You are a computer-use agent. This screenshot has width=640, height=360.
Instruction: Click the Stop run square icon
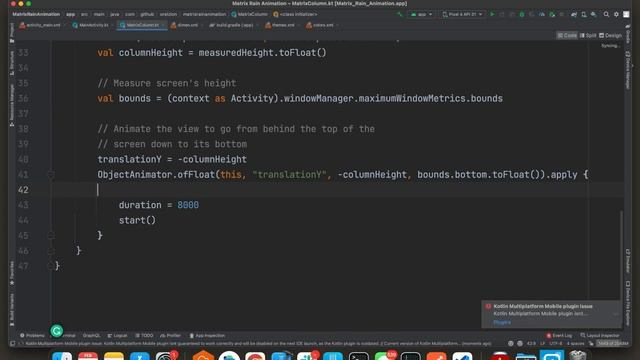(x=562, y=14)
